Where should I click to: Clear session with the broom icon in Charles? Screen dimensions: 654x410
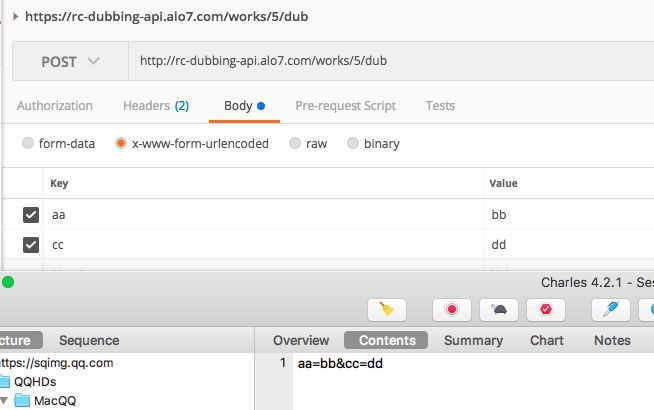[x=387, y=310]
